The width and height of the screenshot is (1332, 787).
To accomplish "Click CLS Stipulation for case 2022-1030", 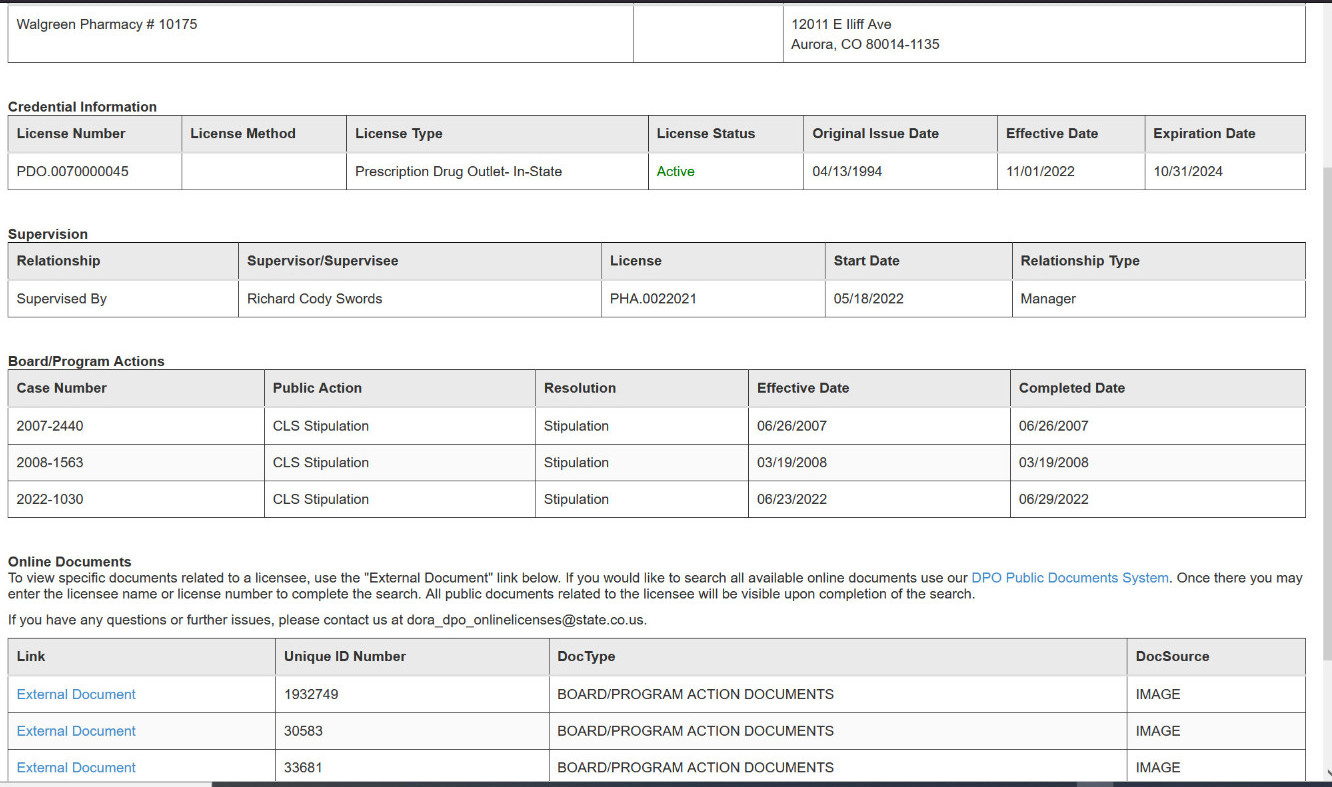I will click(x=321, y=499).
